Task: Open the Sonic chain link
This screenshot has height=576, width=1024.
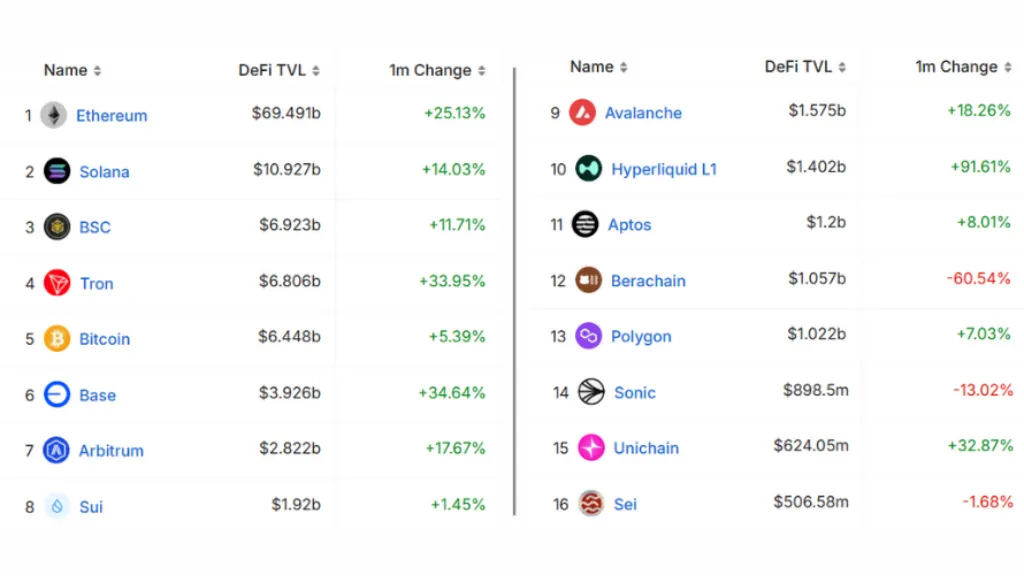Action: pos(635,392)
